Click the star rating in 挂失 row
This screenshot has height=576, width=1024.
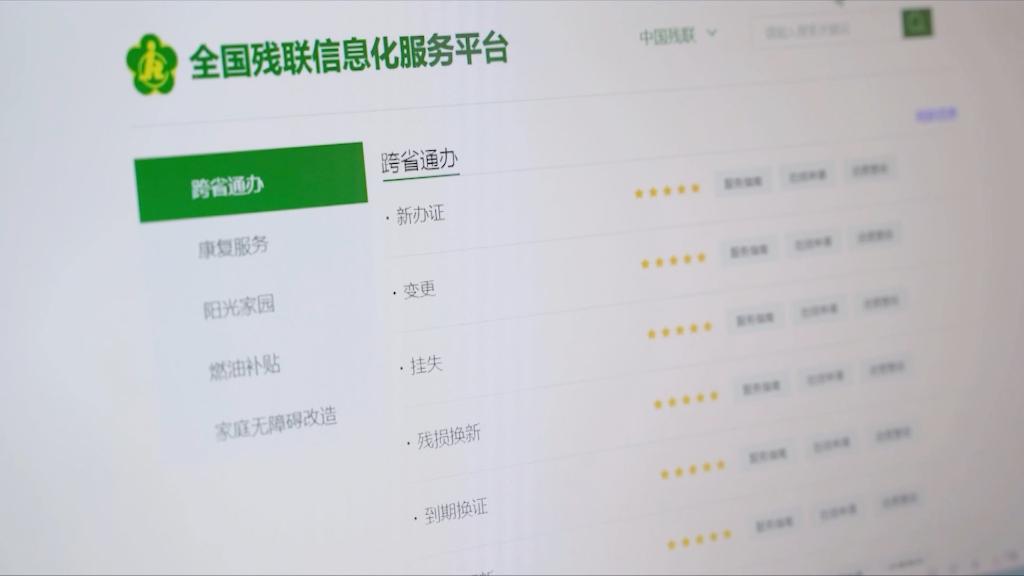[679, 330]
